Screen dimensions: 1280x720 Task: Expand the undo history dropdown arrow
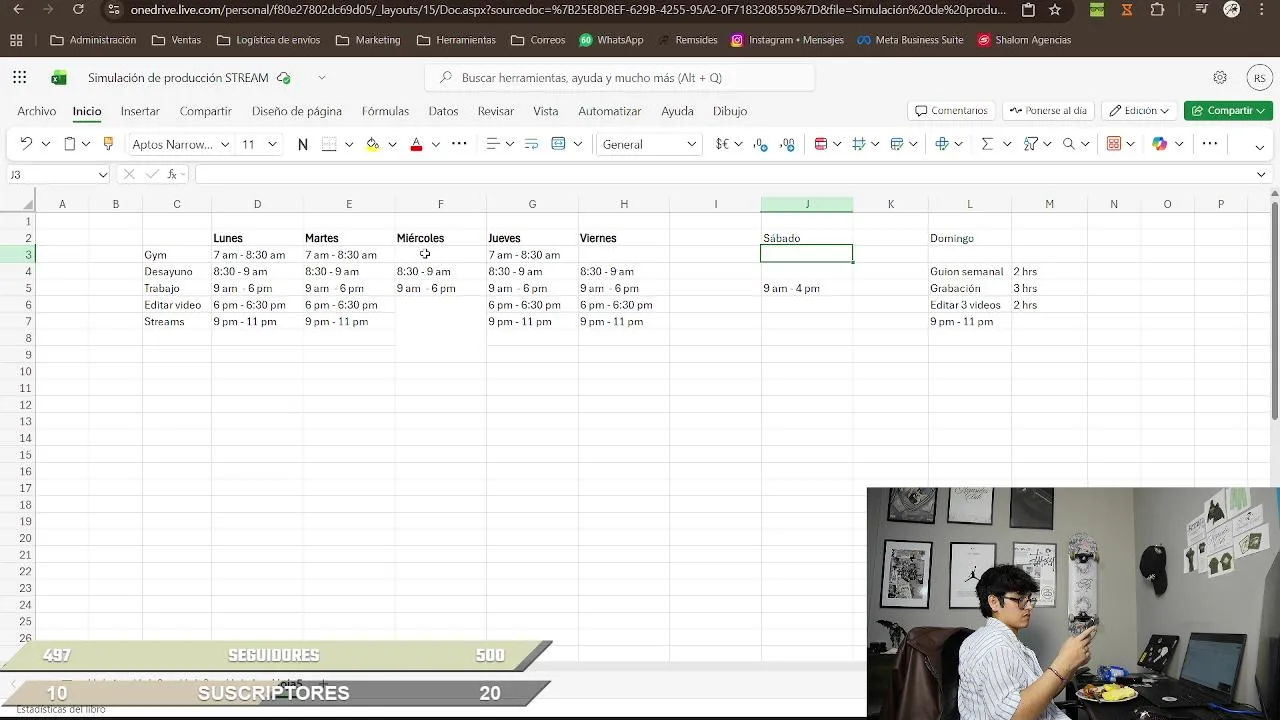coord(46,144)
